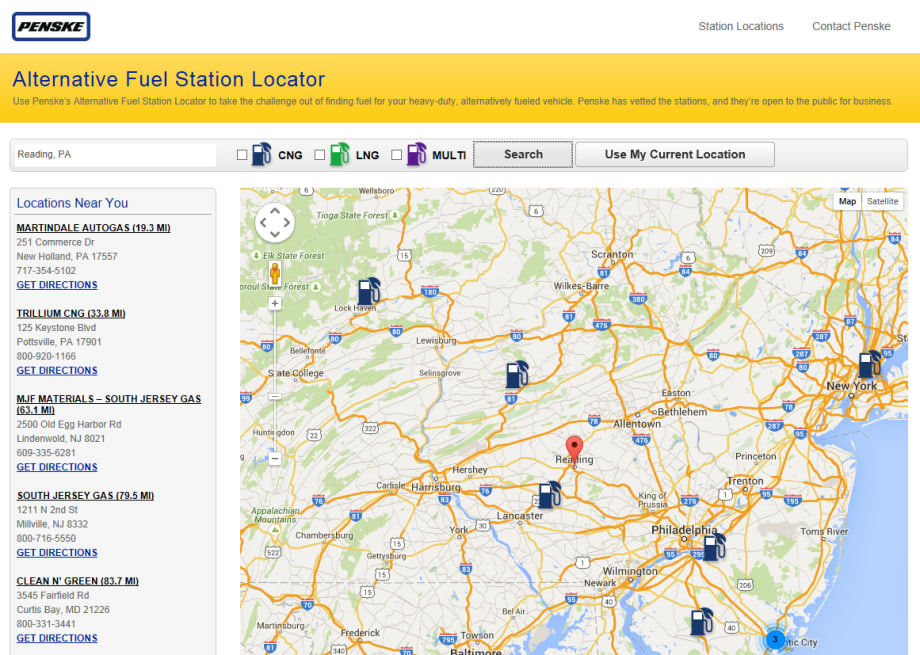
Task: Click the fuel pump icon near Atlantic City
Action: [x=699, y=622]
